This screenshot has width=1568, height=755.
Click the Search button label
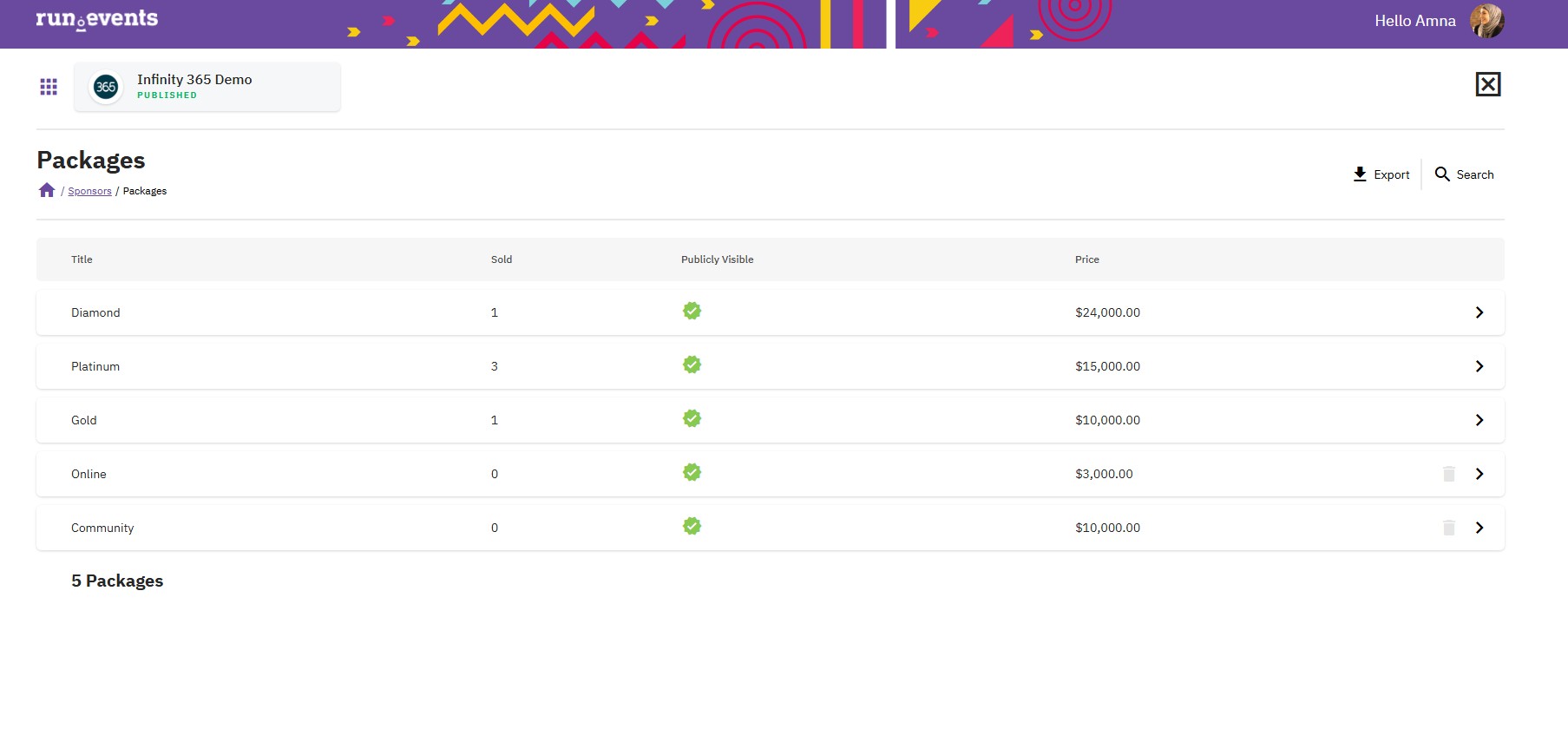pos(1475,174)
